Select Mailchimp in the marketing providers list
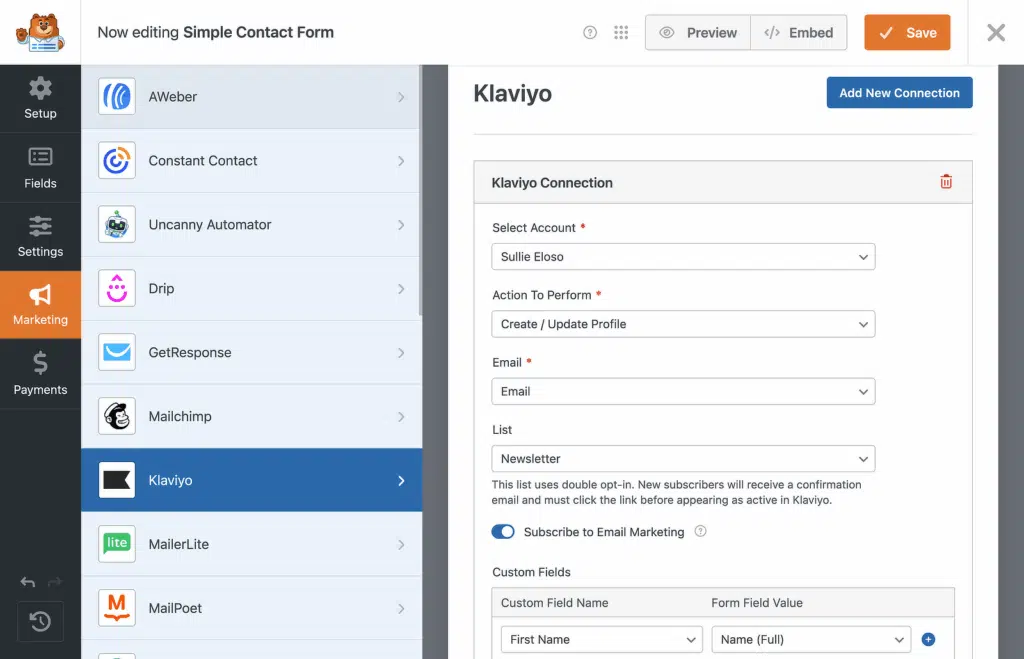Image resolution: width=1024 pixels, height=659 pixels. click(251, 416)
